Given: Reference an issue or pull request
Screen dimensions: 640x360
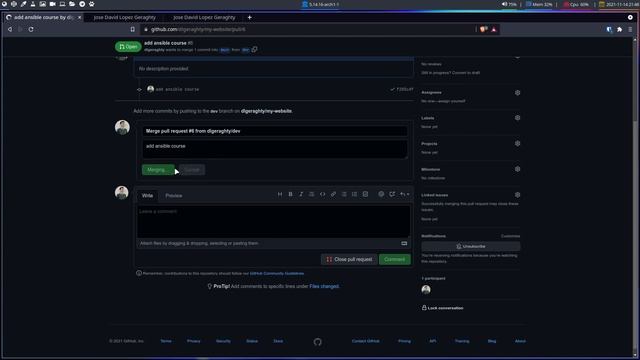Looking at the screenshot, I should click(392, 194).
